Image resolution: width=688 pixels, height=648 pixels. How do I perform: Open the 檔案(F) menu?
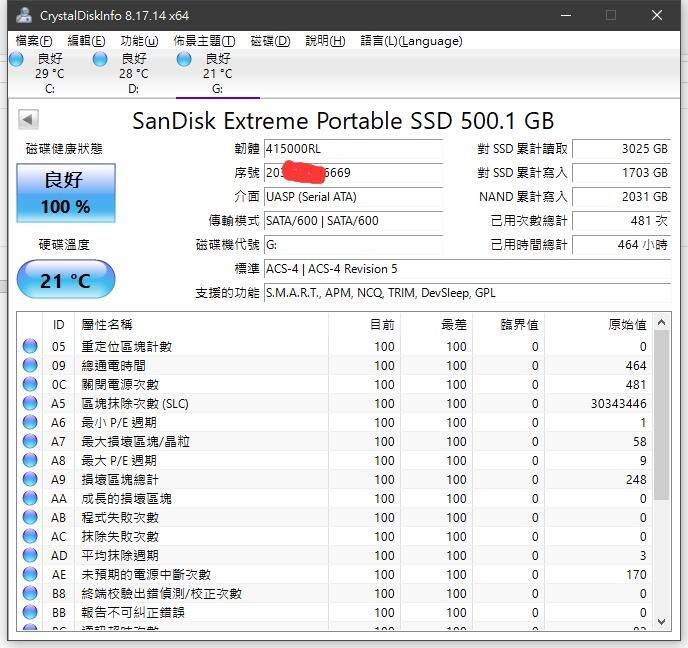click(34, 41)
